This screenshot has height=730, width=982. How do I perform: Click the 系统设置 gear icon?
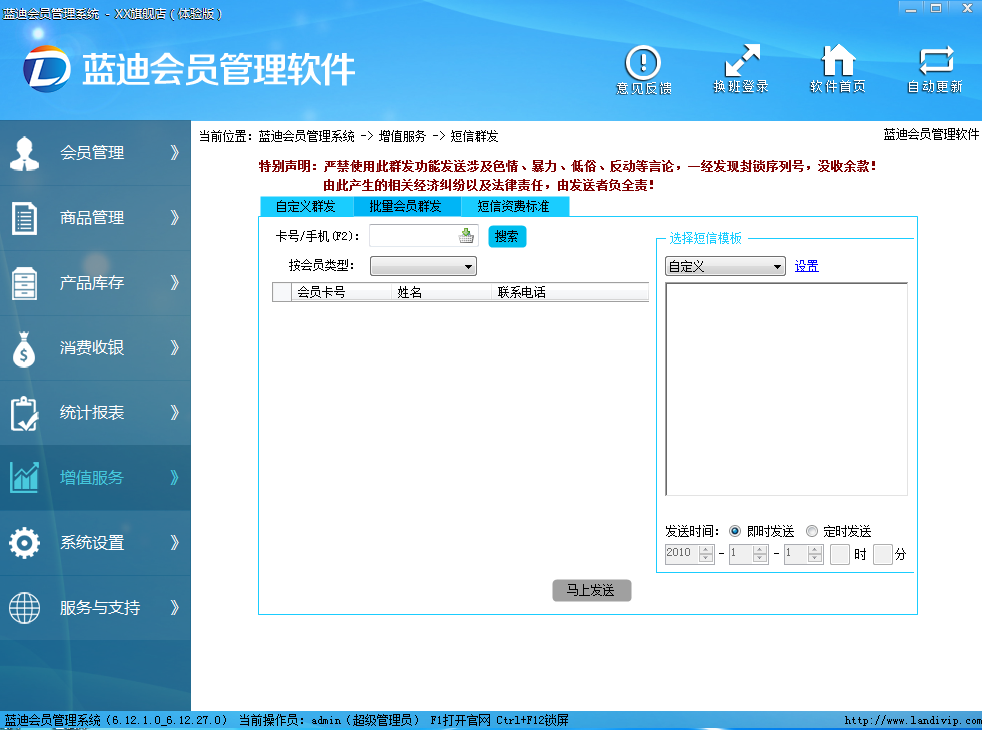click(x=24, y=543)
